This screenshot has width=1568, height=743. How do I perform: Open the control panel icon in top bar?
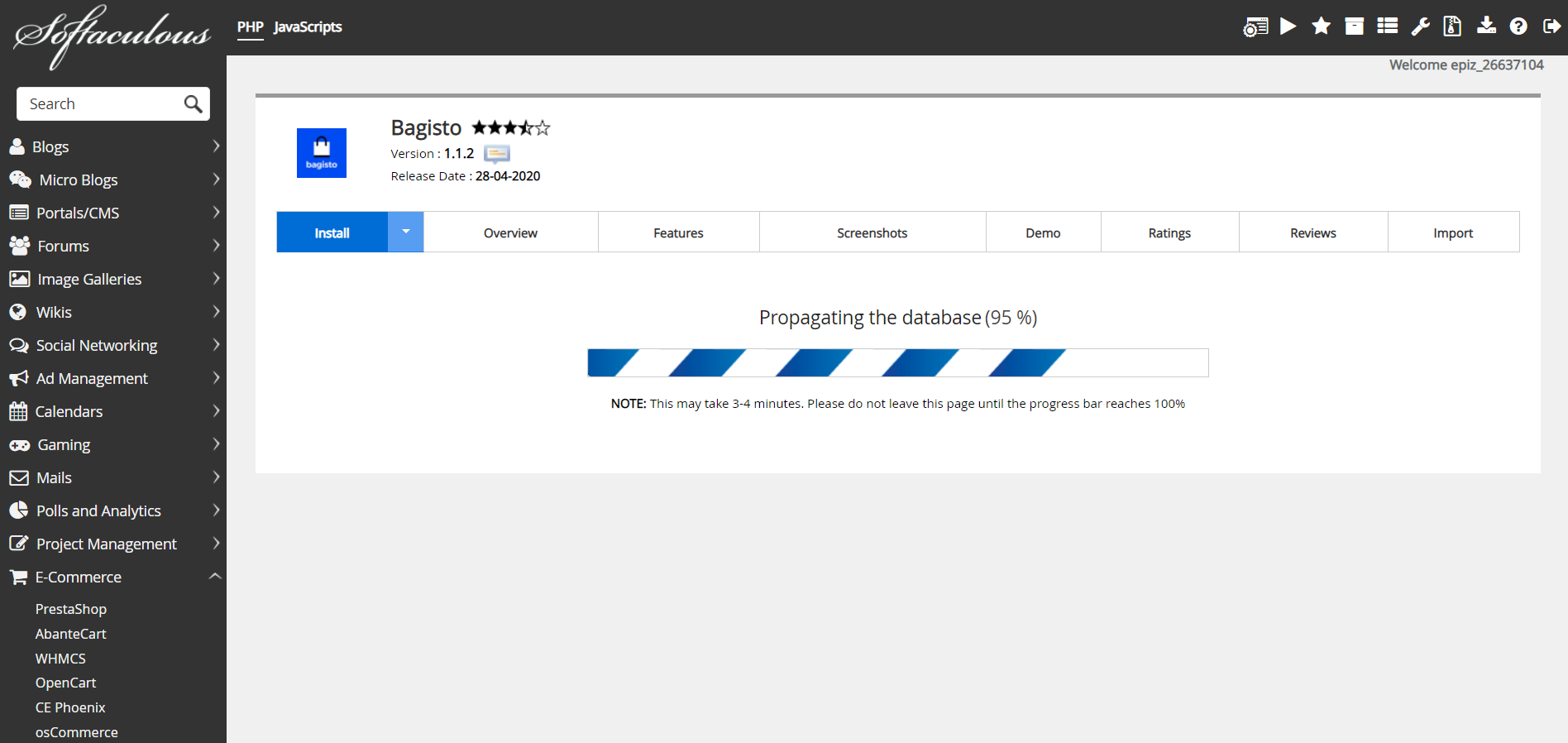(1255, 26)
